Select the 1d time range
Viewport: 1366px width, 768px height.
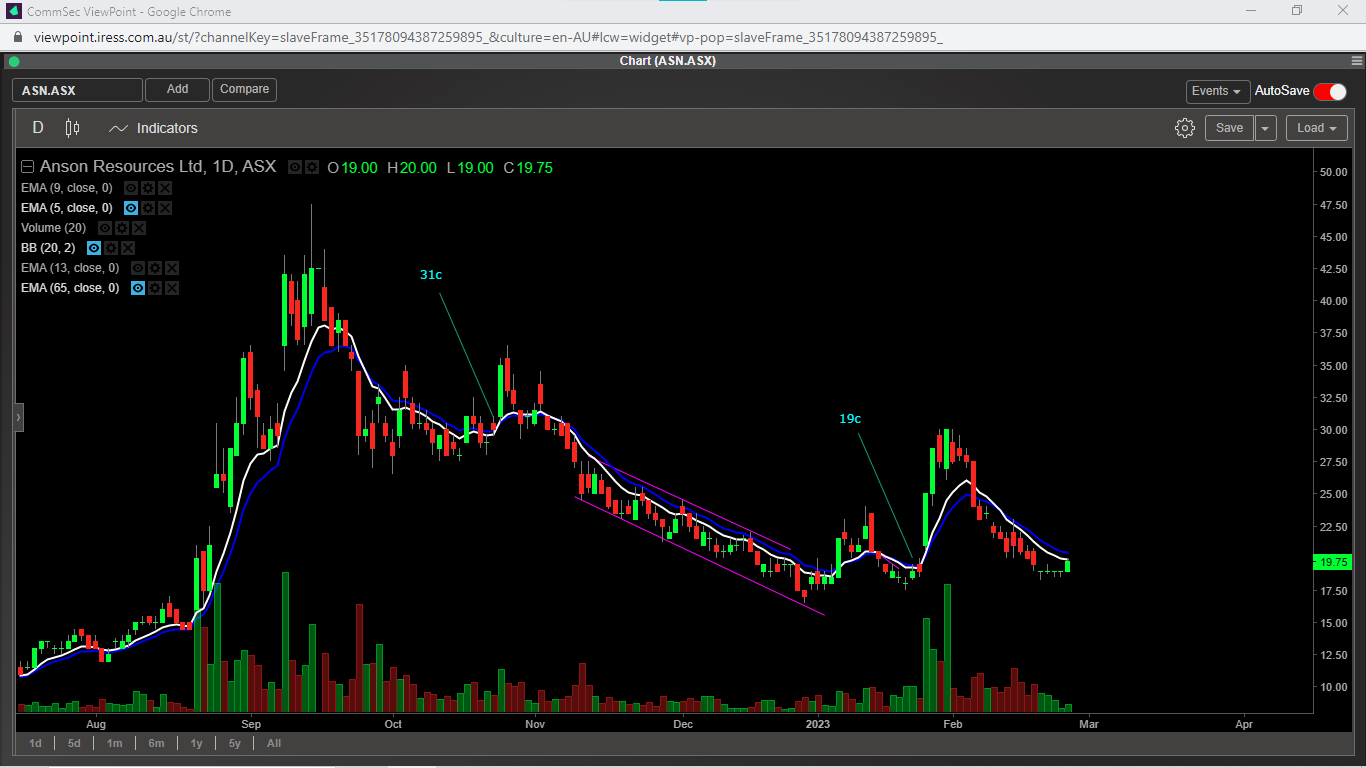[x=35, y=743]
